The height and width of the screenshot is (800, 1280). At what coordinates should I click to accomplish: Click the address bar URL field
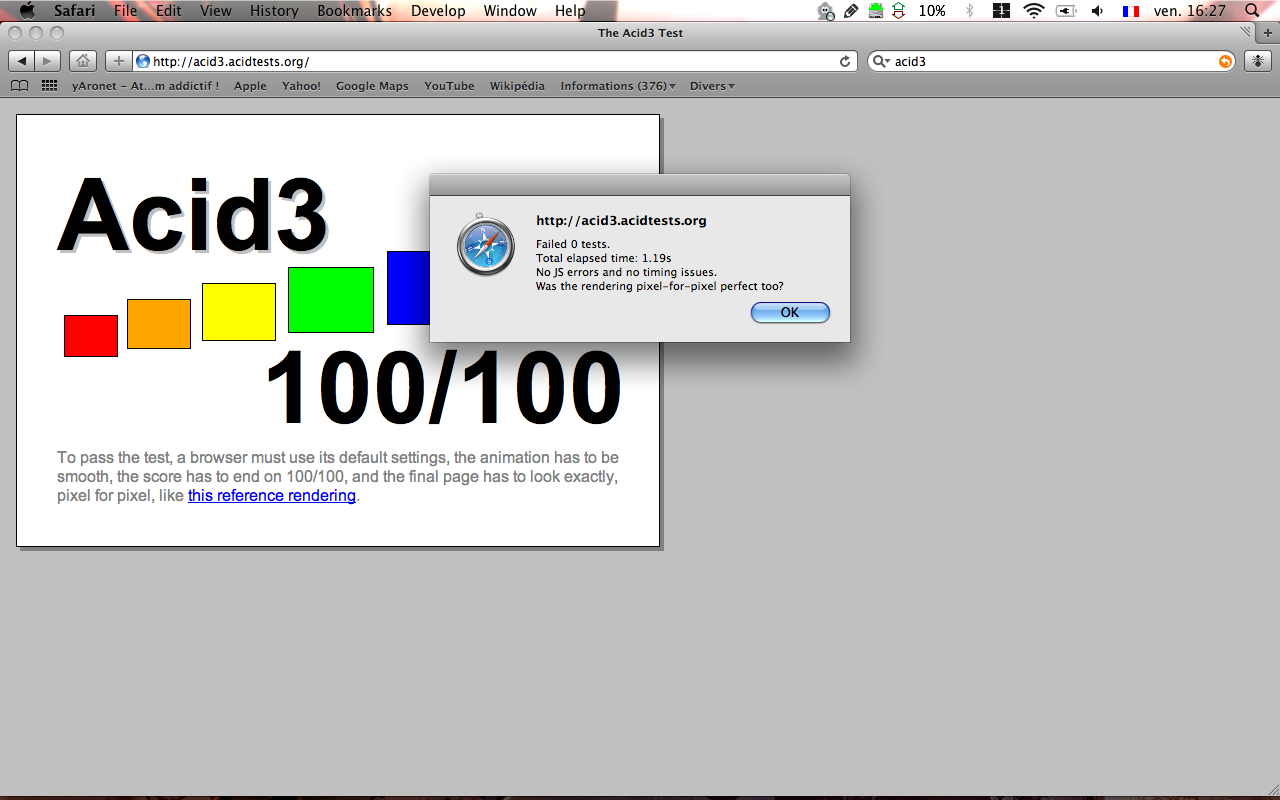coord(490,61)
